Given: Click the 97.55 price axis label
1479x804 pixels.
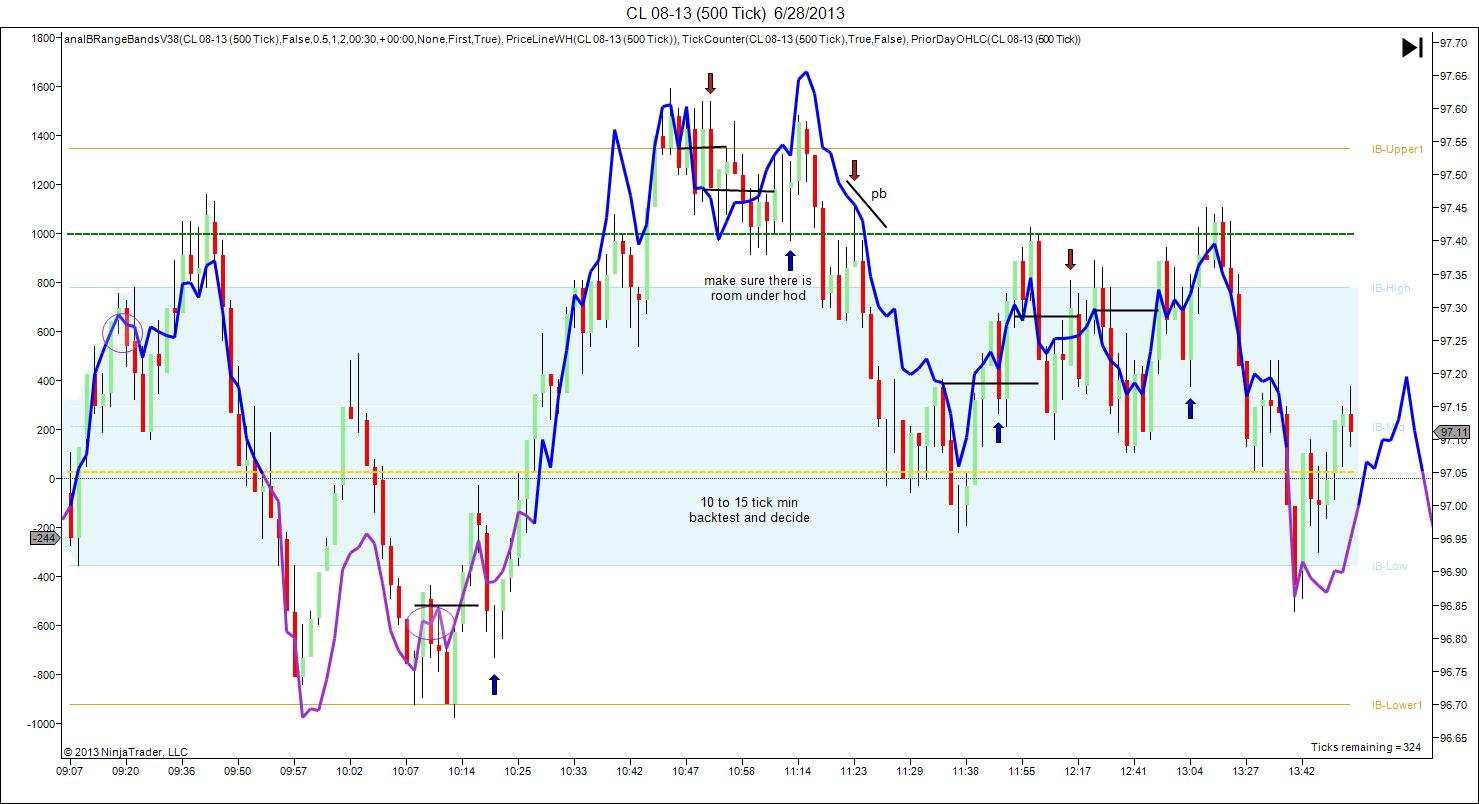Looking at the screenshot, I should click(x=1452, y=142).
